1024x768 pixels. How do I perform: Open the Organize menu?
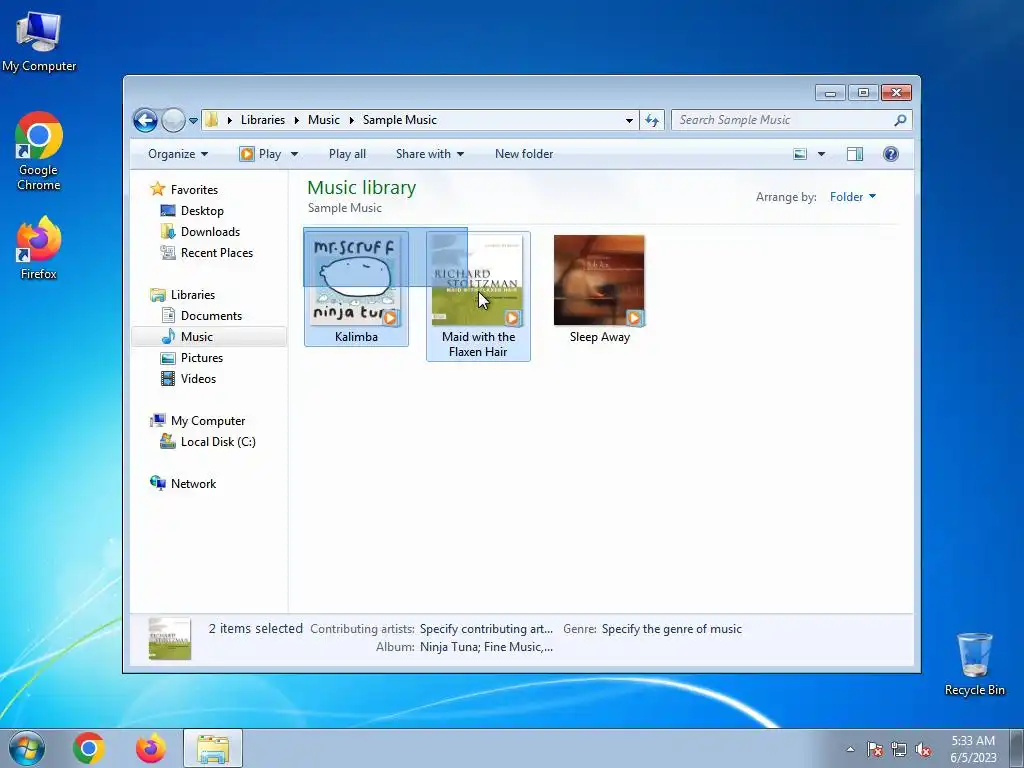point(178,154)
